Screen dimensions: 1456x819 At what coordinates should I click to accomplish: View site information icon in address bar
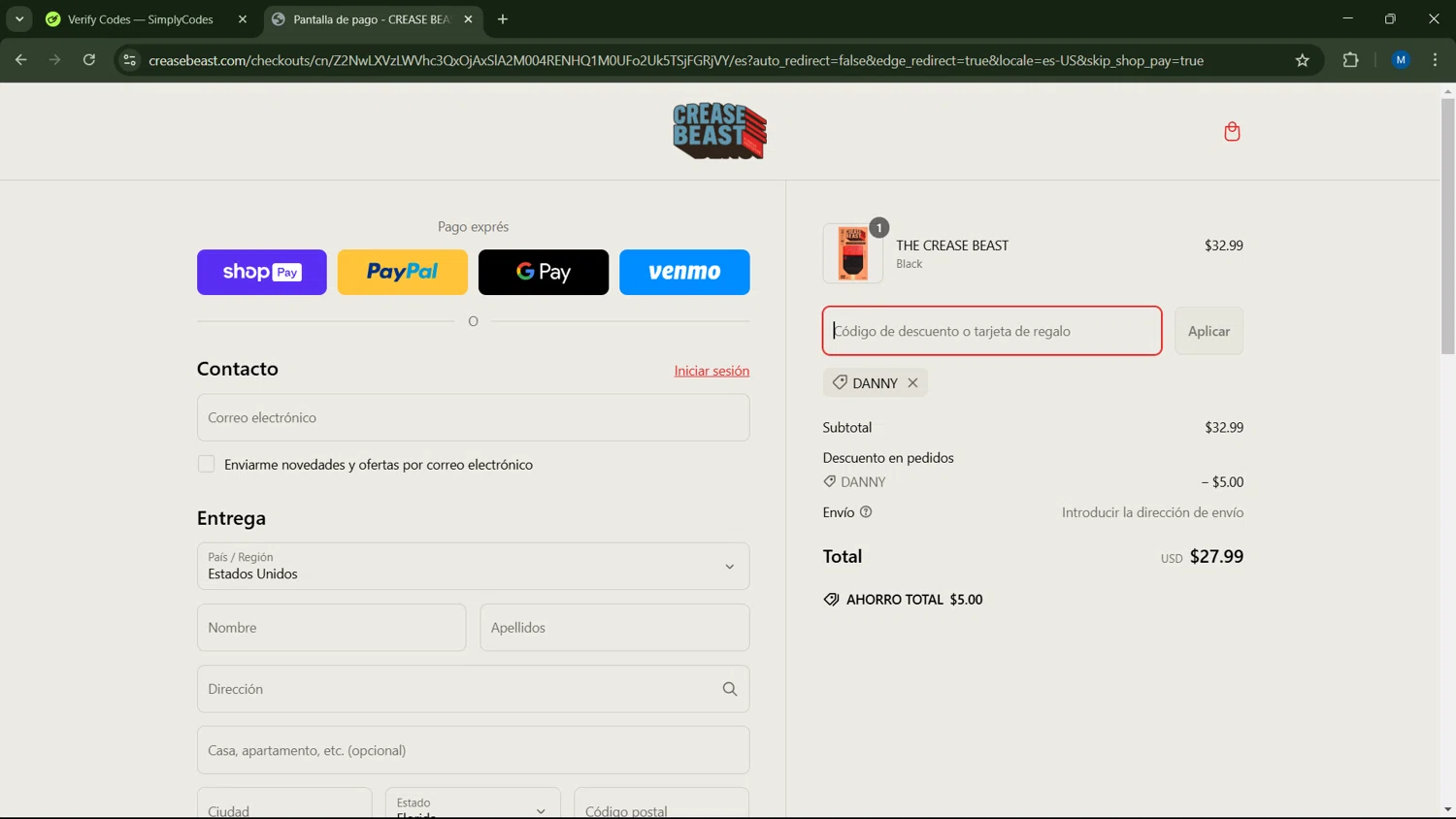pyautogui.click(x=130, y=60)
